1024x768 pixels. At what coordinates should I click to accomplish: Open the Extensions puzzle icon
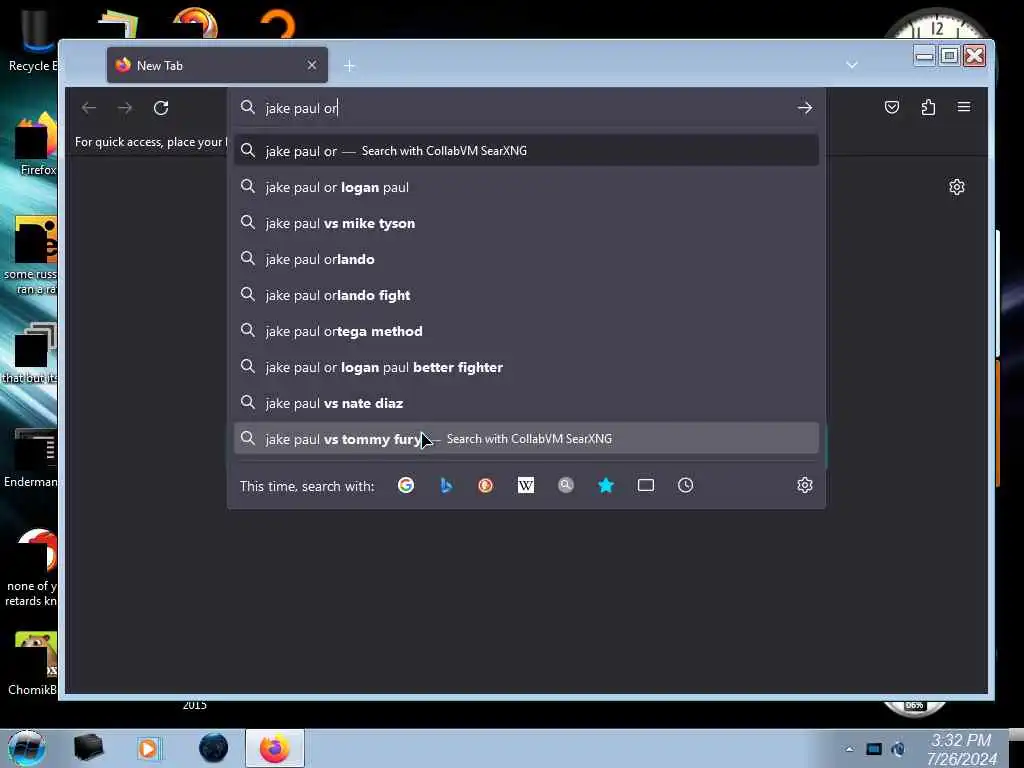pyautogui.click(x=928, y=107)
